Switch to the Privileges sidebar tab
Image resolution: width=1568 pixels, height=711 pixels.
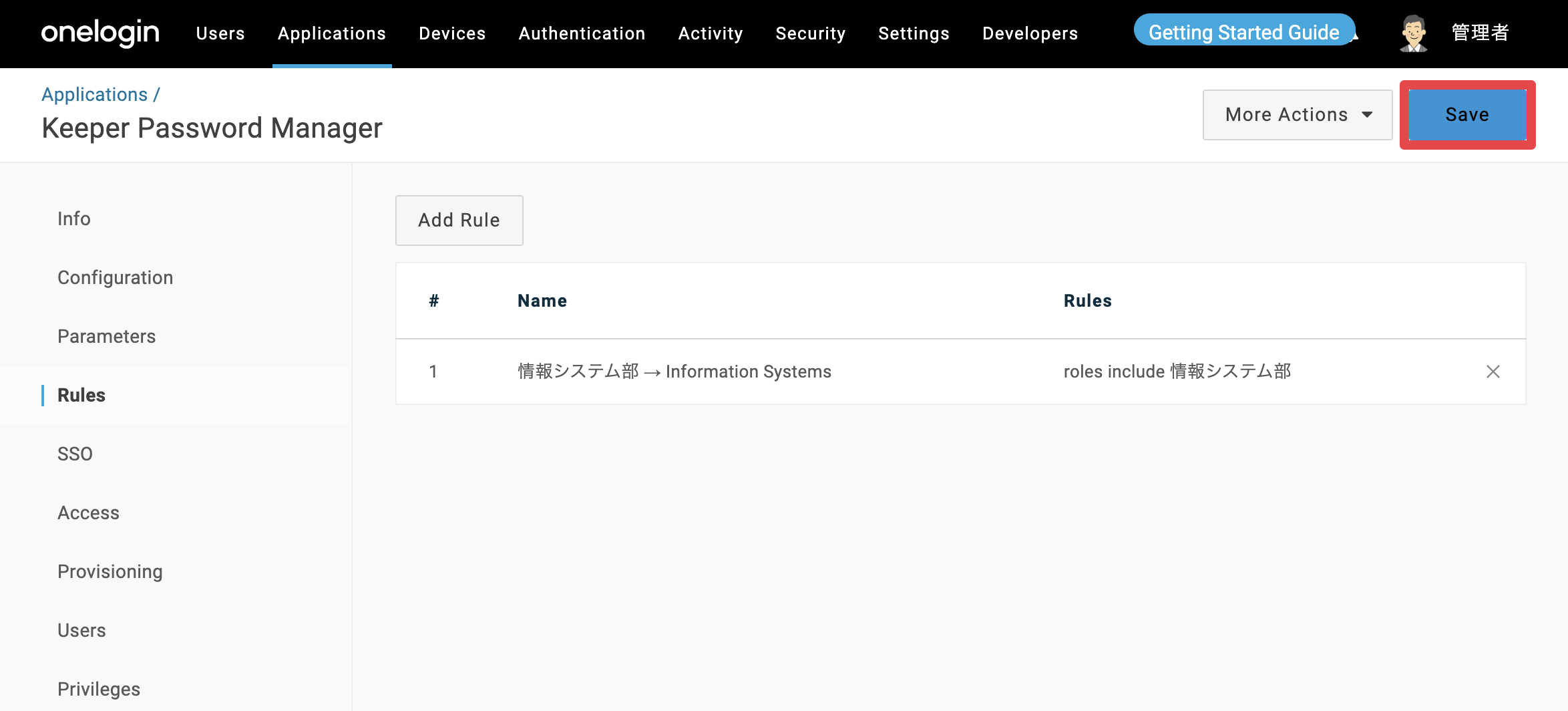(x=99, y=690)
